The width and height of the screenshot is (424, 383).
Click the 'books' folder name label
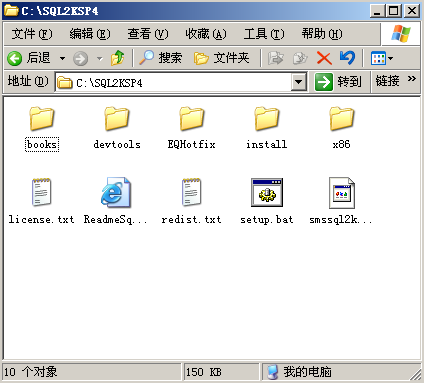(x=42, y=144)
